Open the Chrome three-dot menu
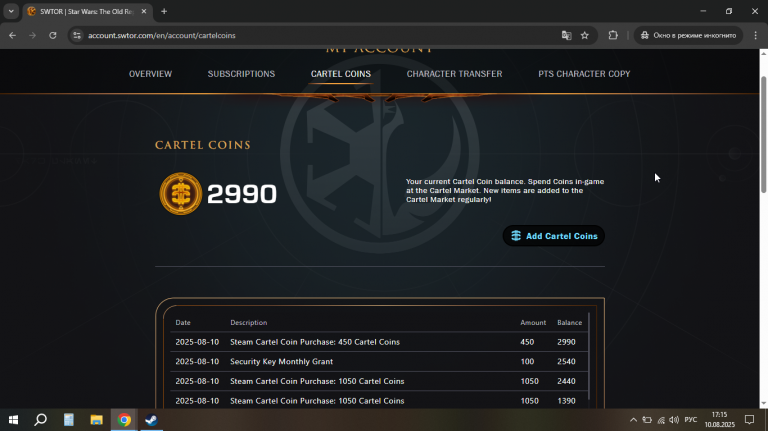768x431 pixels. click(756, 35)
